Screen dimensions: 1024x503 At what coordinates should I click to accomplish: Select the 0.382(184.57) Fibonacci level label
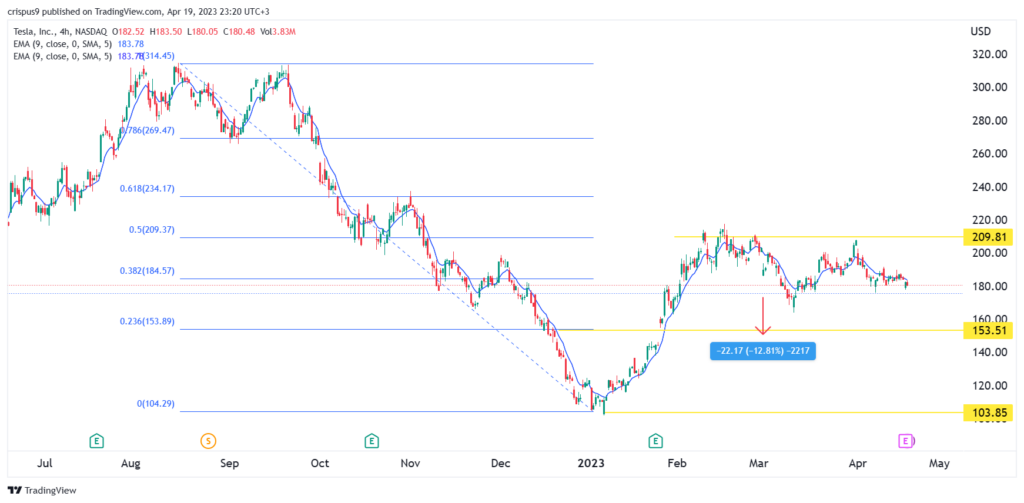[147, 271]
